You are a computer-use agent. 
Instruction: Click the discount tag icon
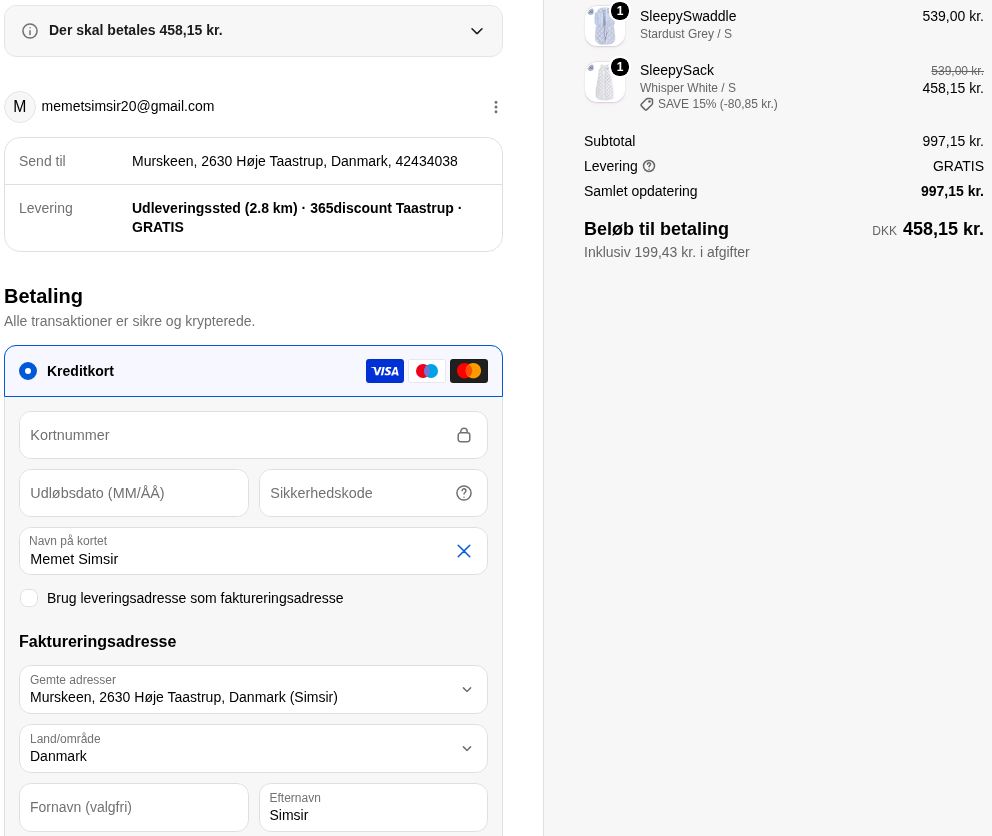[x=647, y=104]
